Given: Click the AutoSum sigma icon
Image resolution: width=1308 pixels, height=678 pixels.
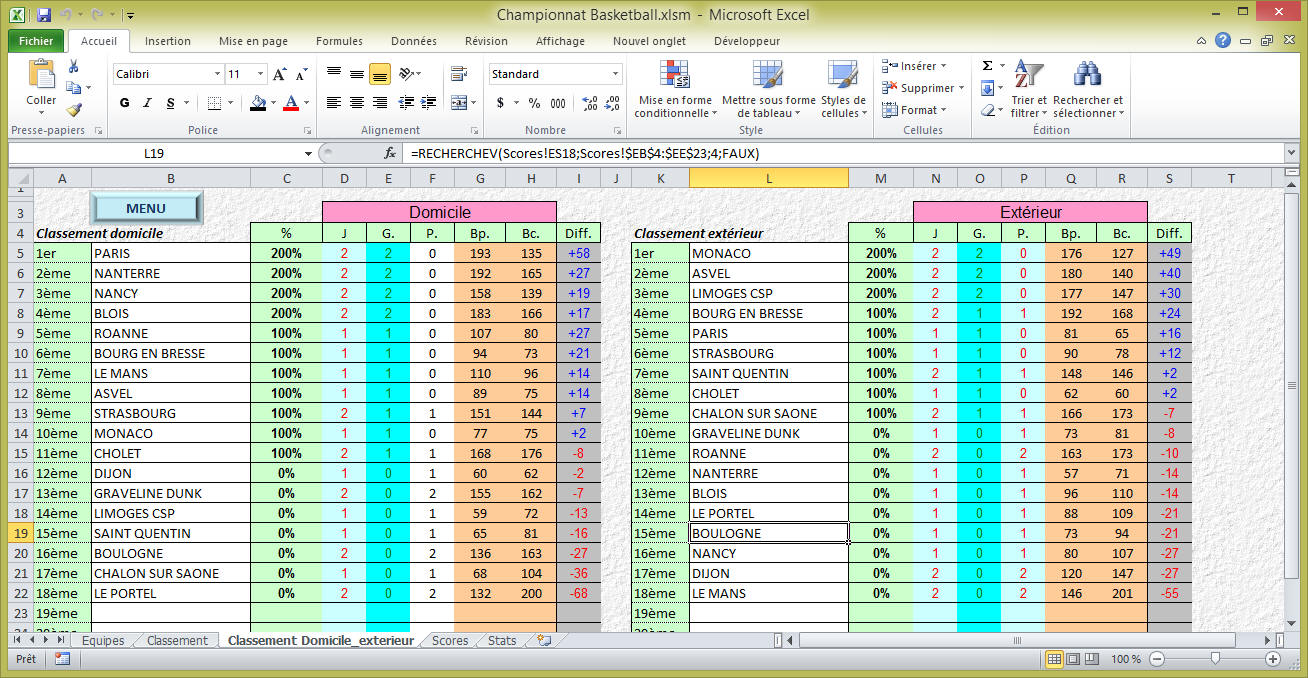Looking at the screenshot, I should point(987,66).
